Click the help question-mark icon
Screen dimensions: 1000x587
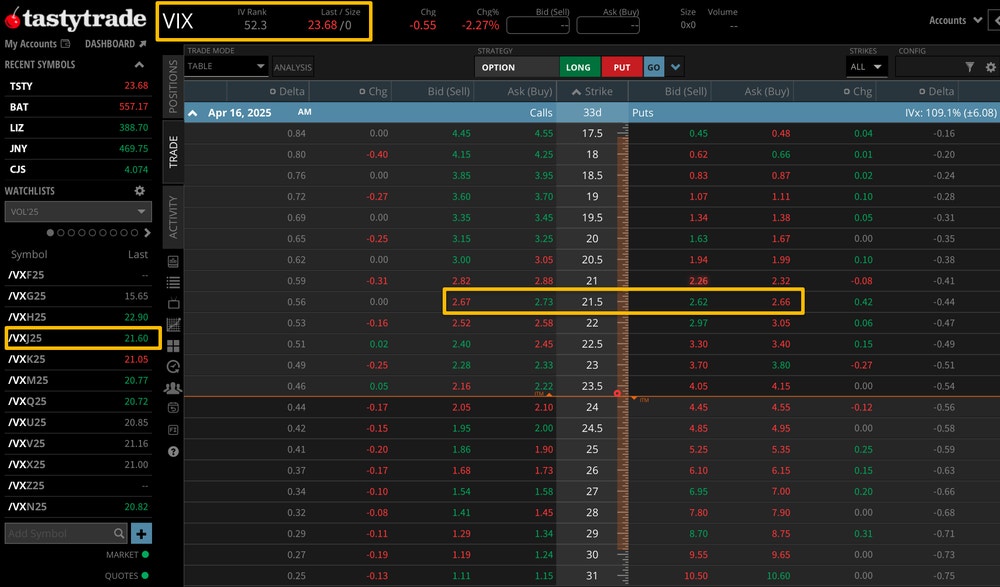pos(172,452)
